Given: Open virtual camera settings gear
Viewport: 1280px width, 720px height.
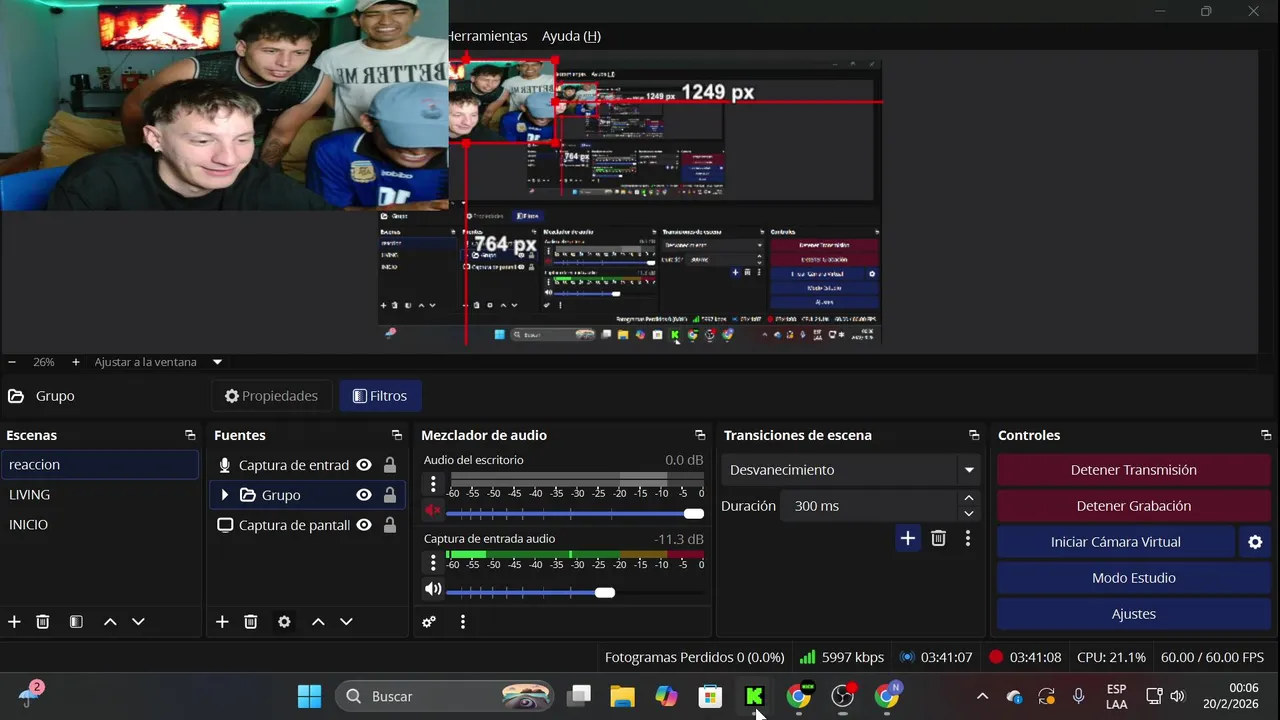Looking at the screenshot, I should [x=1255, y=542].
